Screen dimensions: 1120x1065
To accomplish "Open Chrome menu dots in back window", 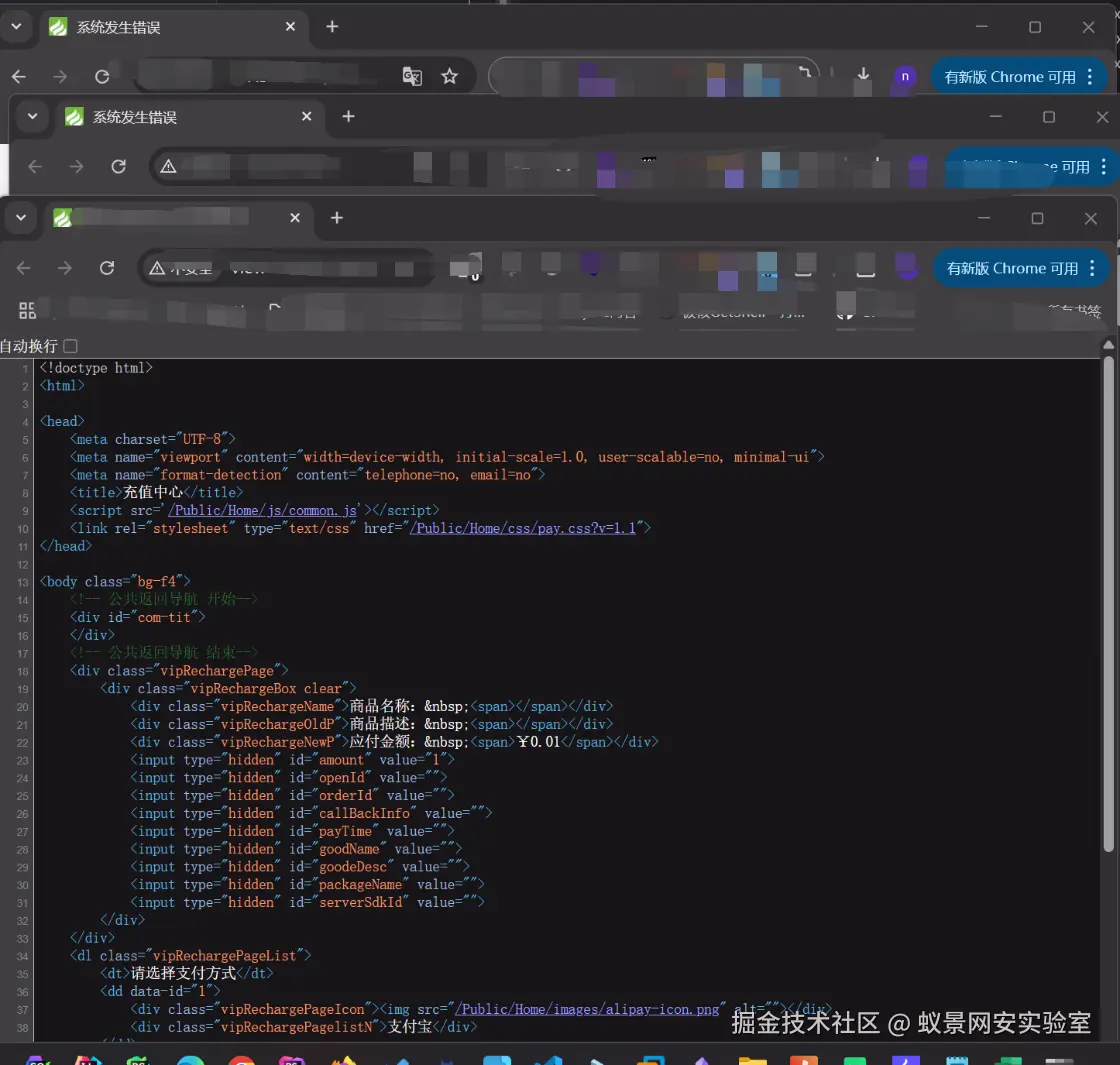I will click(1090, 77).
